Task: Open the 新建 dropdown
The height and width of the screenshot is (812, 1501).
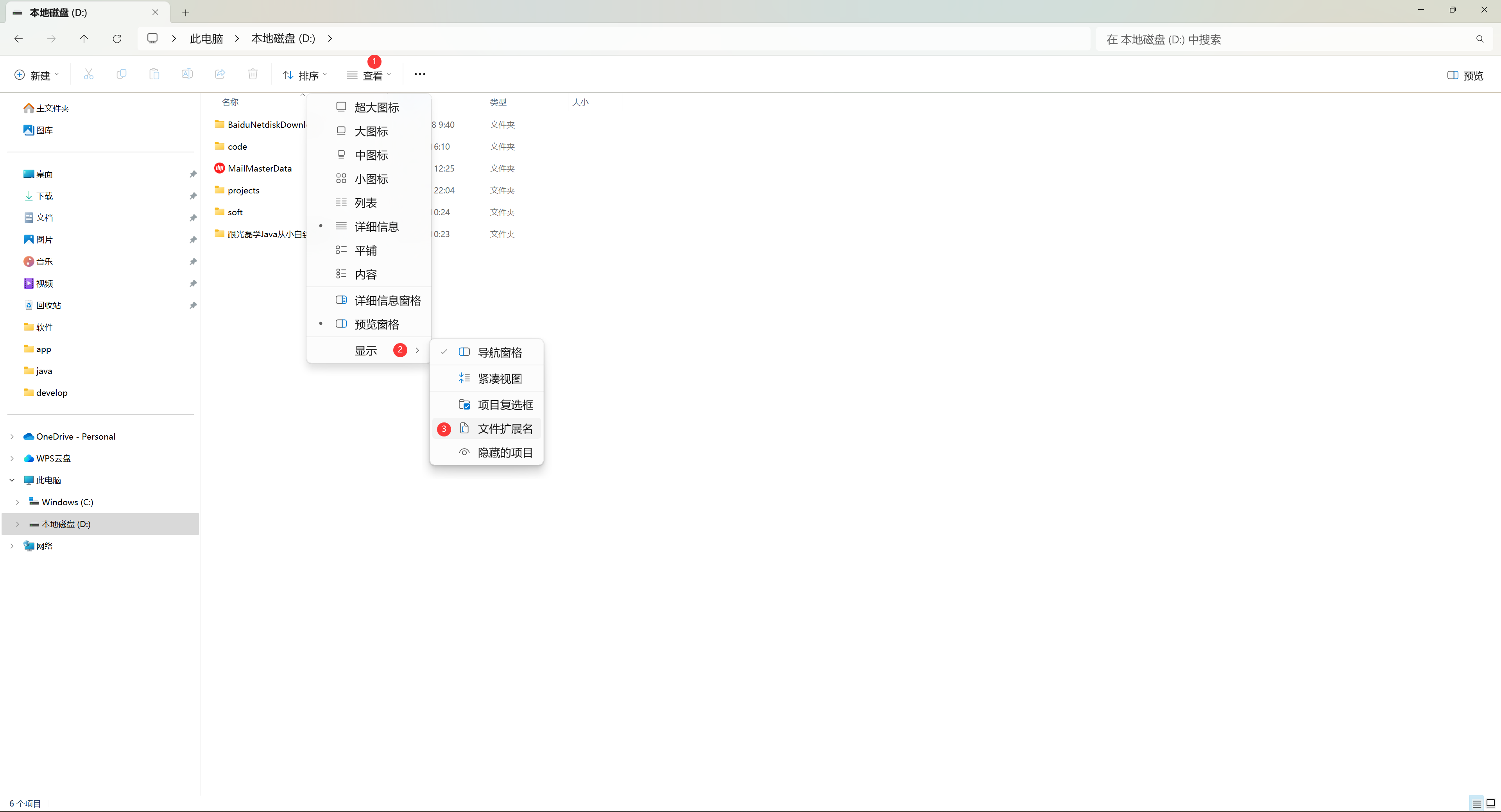Action: [37, 75]
